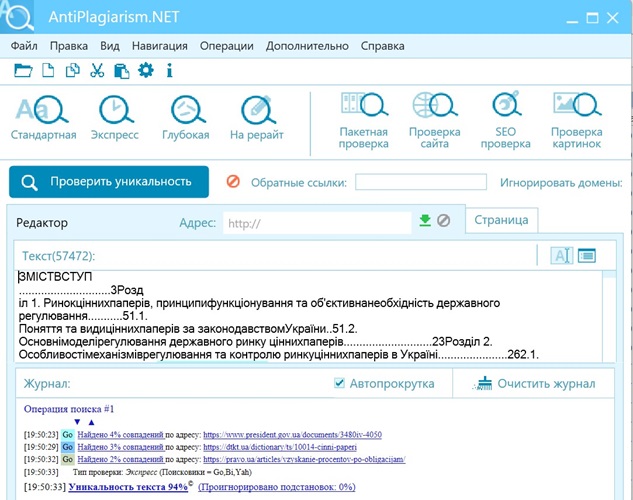This screenshot has height=500, width=633.
Task: Open the pravo.ua articles link
Action: coord(304,459)
